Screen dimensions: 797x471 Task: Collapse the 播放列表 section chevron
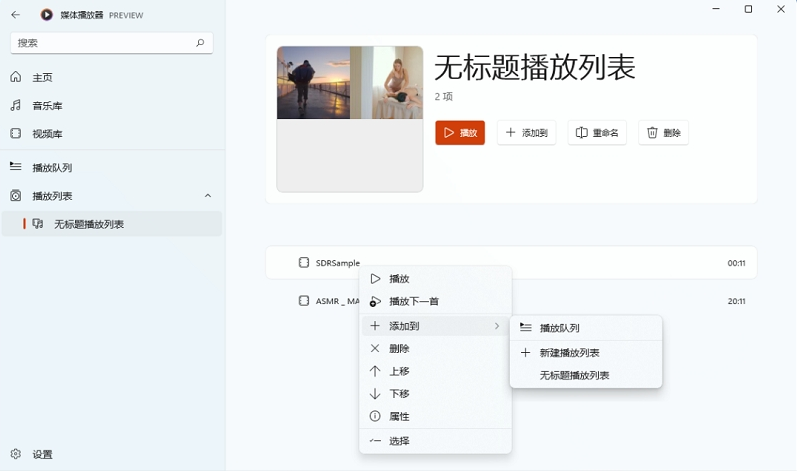208,196
